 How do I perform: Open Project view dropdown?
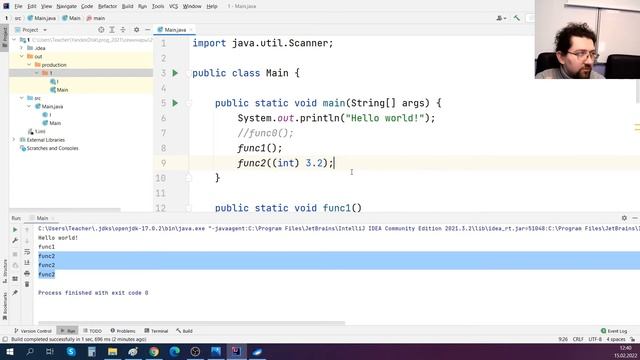31,30
